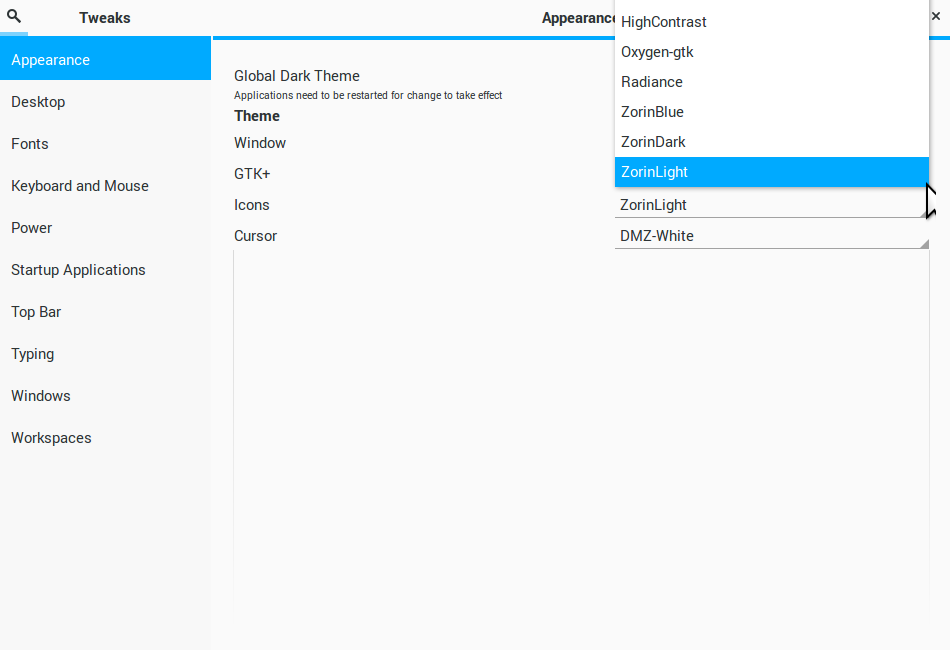Screen dimensions: 950x650
Task: Click the search magnifier icon
Action: point(14,17)
